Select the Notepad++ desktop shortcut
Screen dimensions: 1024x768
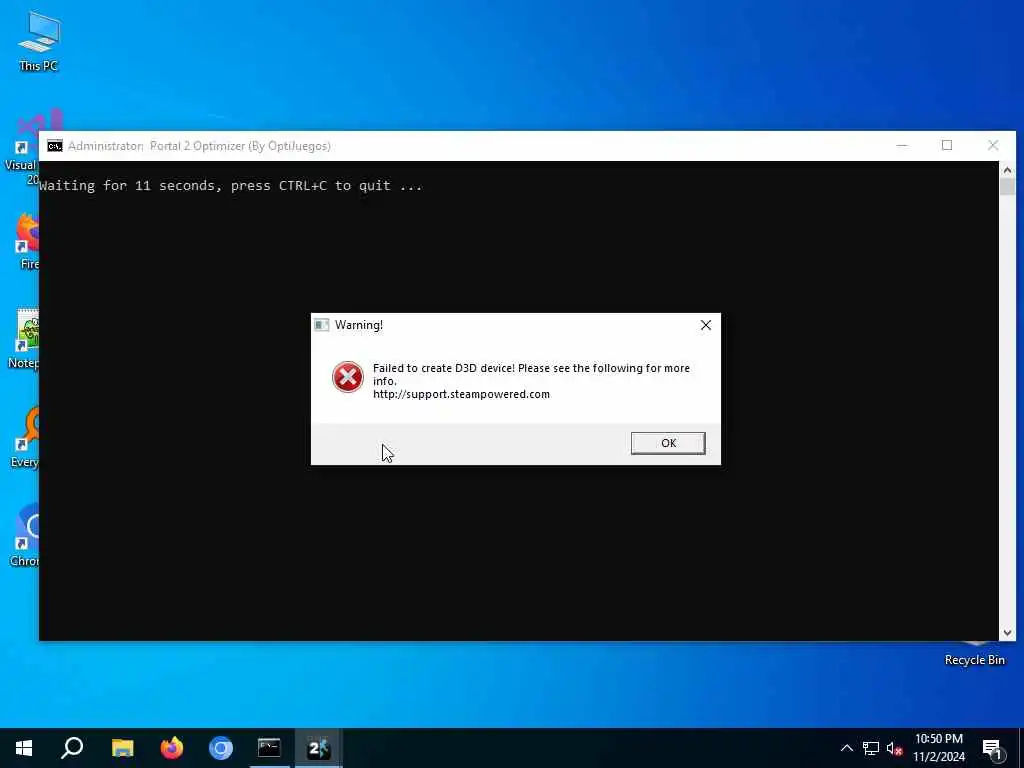(x=25, y=340)
